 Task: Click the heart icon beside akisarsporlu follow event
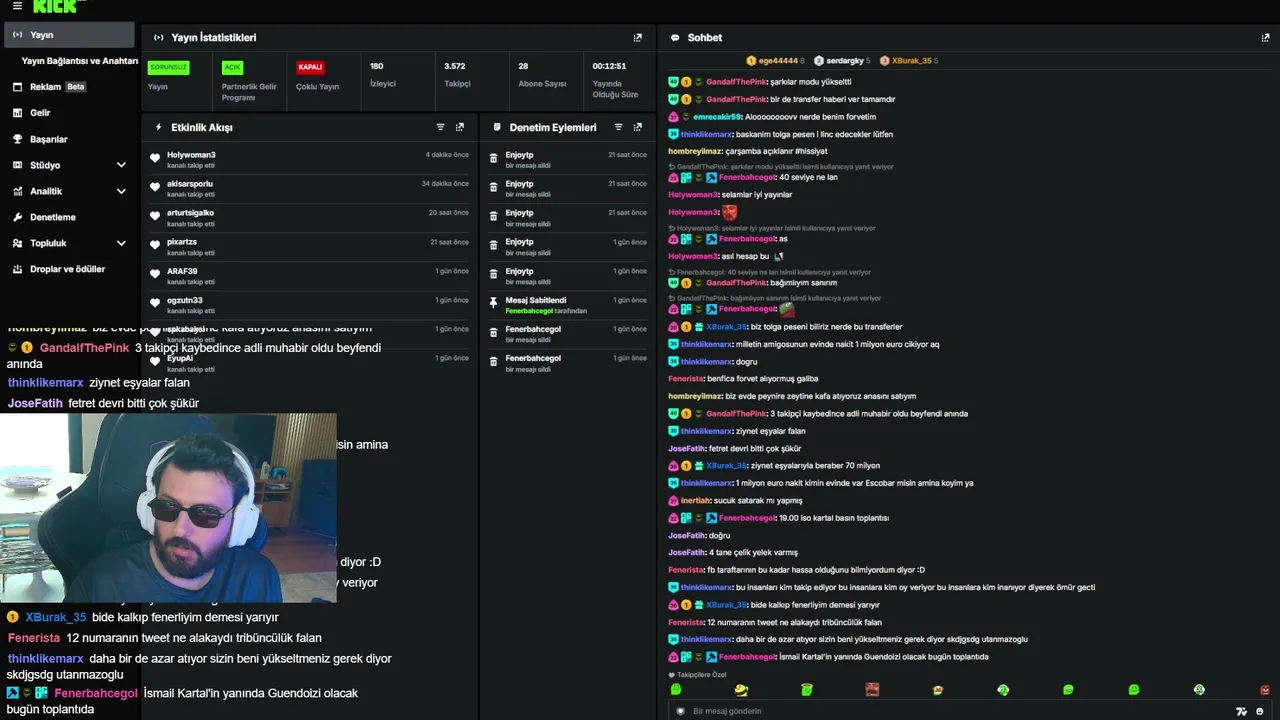pyautogui.click(x=155, y=187)
